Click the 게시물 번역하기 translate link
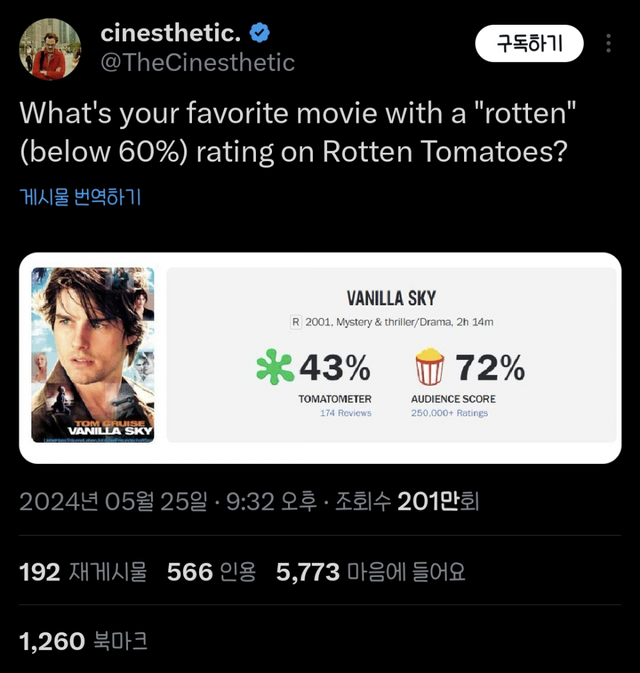 click(80, 197)
